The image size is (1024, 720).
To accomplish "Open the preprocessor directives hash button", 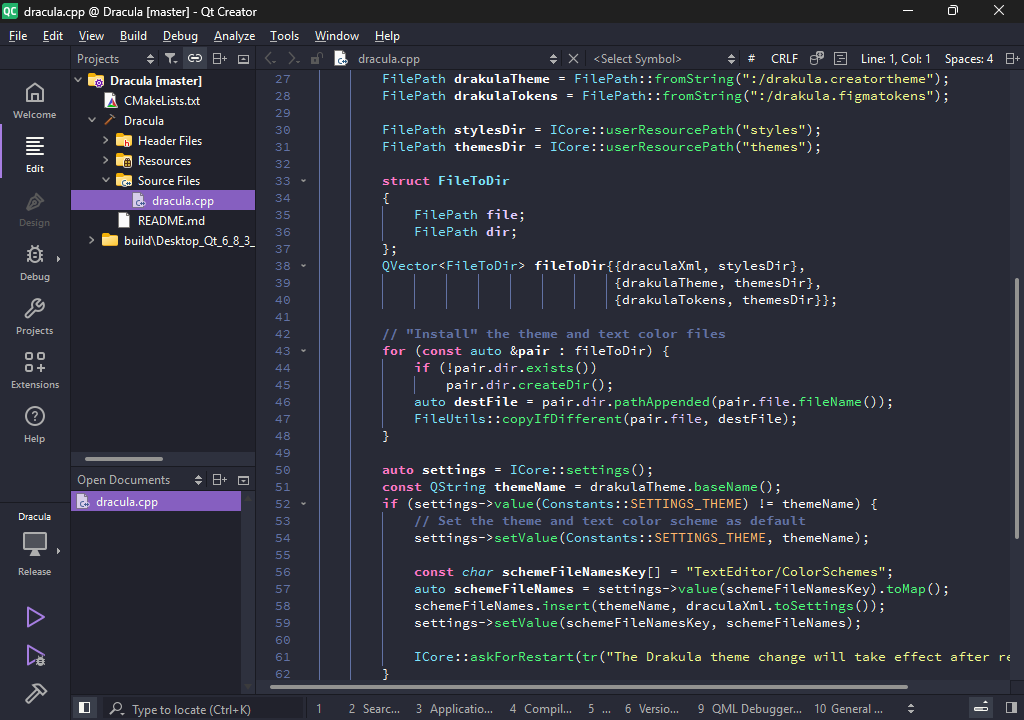I will point(751,59).
